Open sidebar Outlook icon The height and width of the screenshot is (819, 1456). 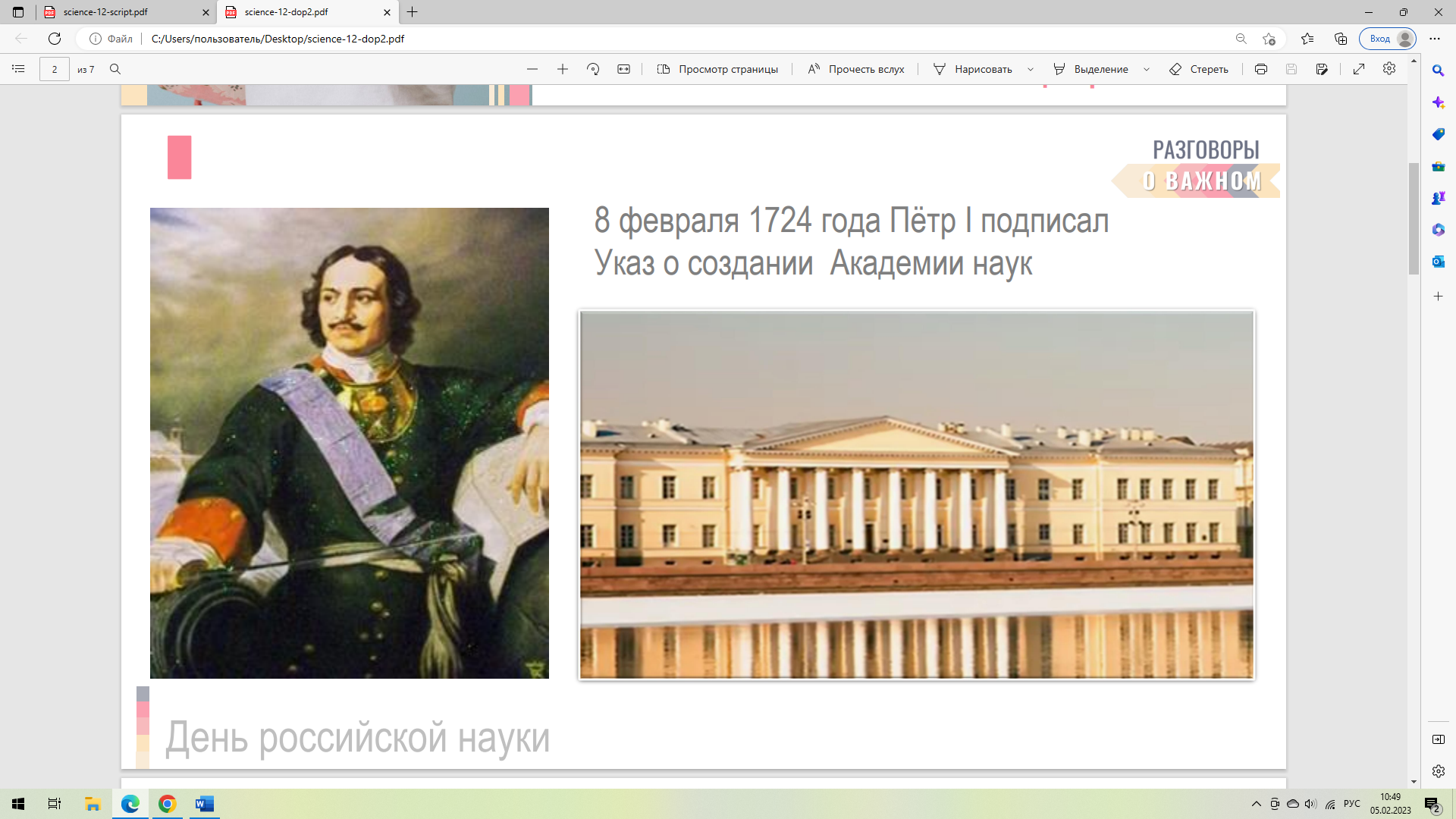point(1438,262)
